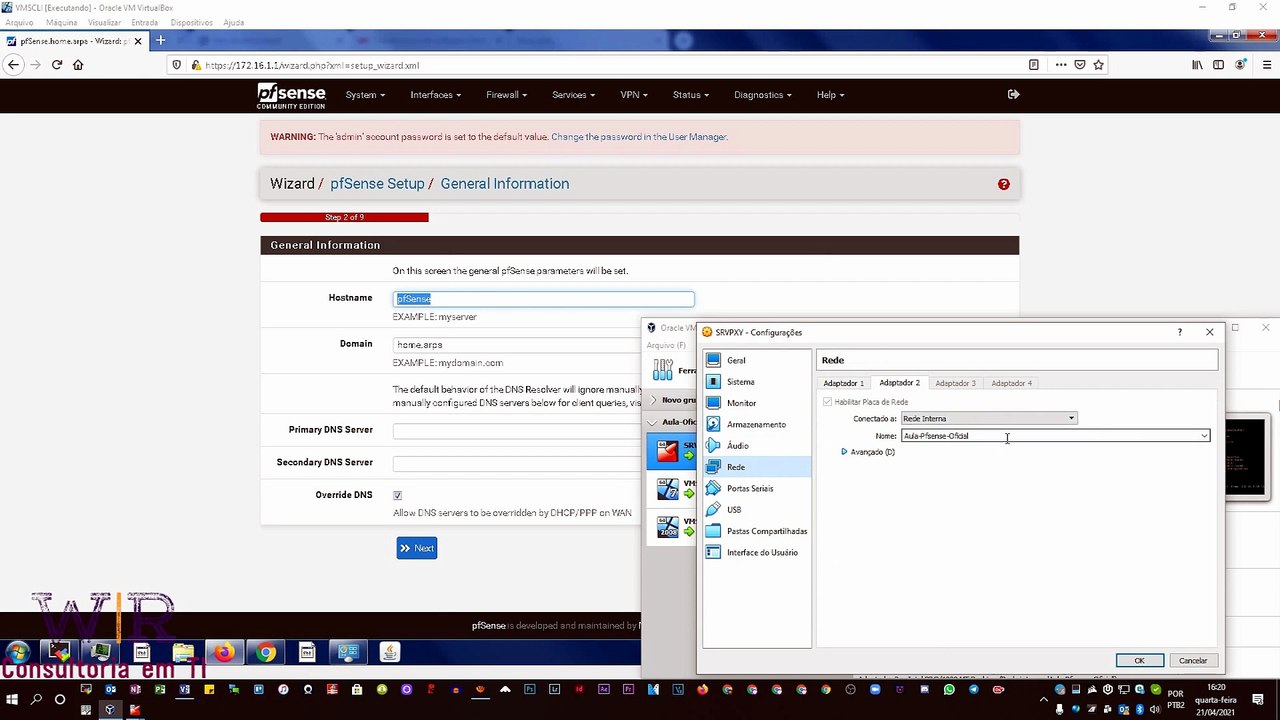Select the Rede network icon

coord(713,467)
